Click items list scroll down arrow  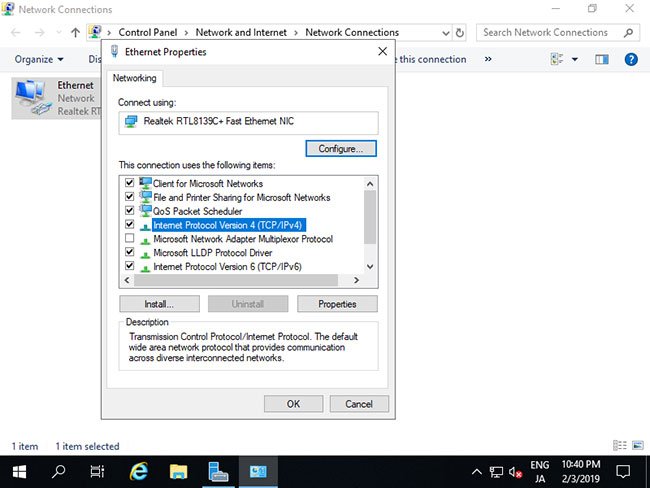(370, 267)
